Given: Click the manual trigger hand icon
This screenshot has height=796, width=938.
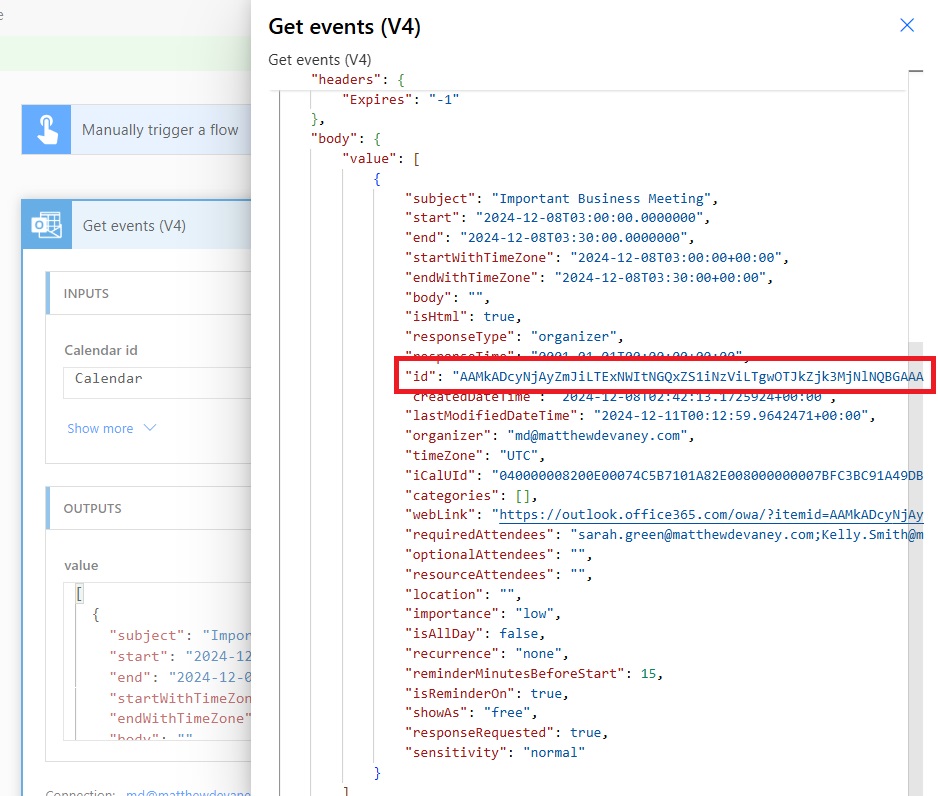Looking at the screenshot, I should (x=46, y=129).
